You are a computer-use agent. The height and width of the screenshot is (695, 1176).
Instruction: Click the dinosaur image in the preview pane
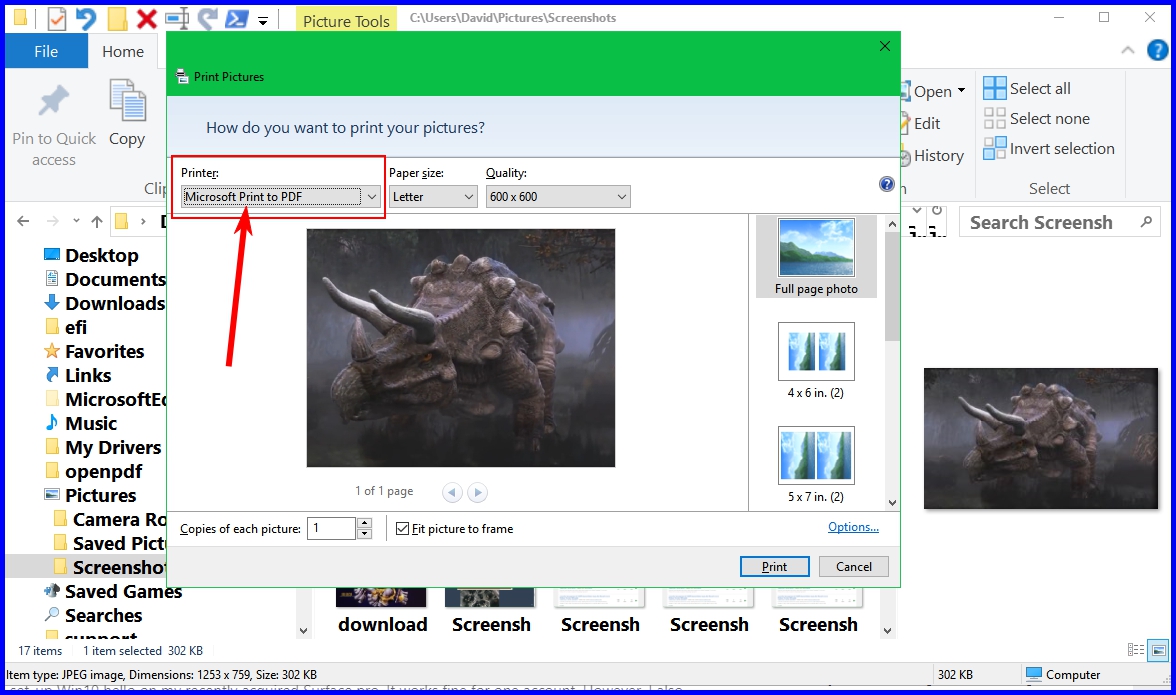(1040, 439)
